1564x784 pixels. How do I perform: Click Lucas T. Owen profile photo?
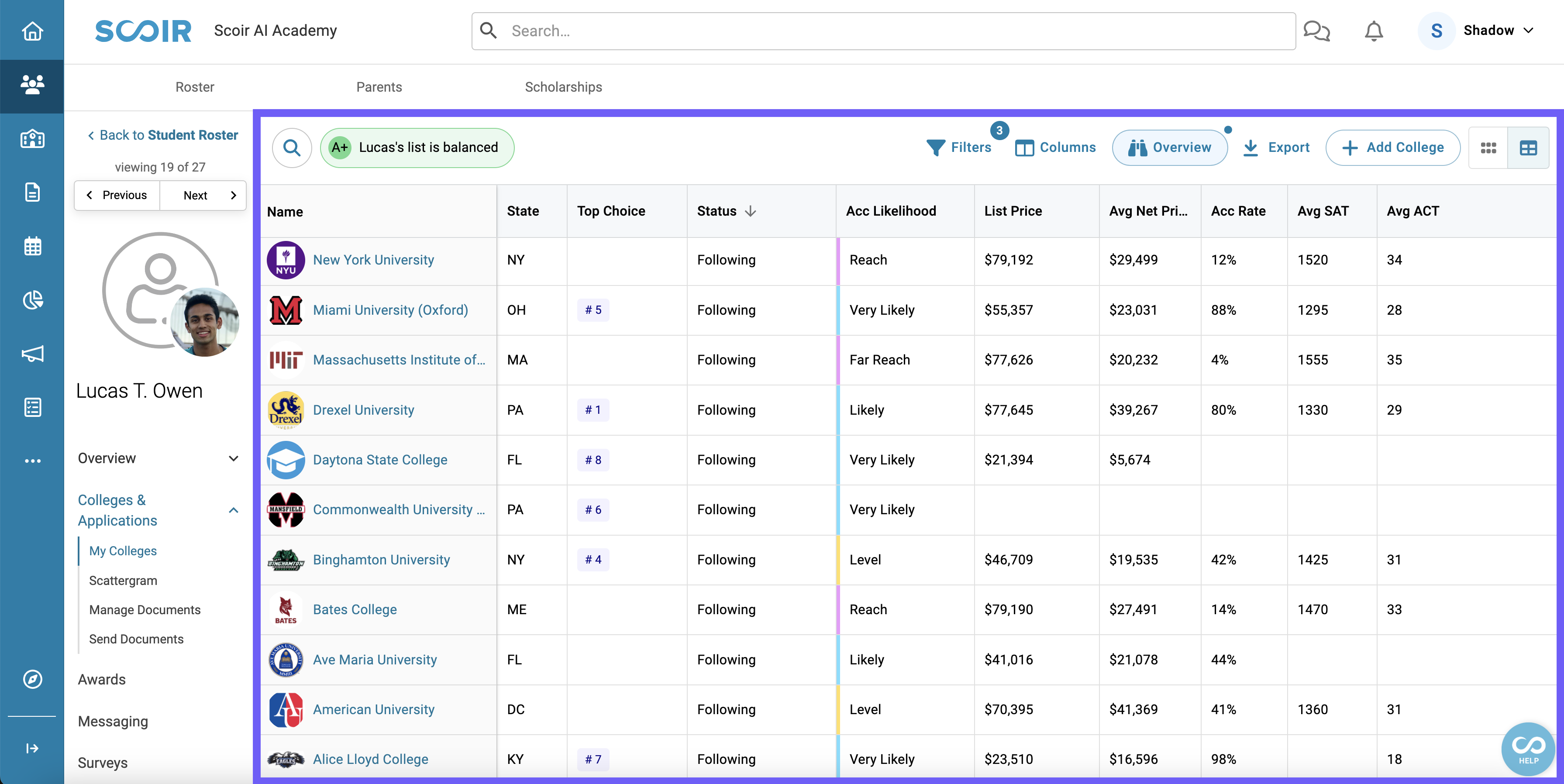point(205,322)
